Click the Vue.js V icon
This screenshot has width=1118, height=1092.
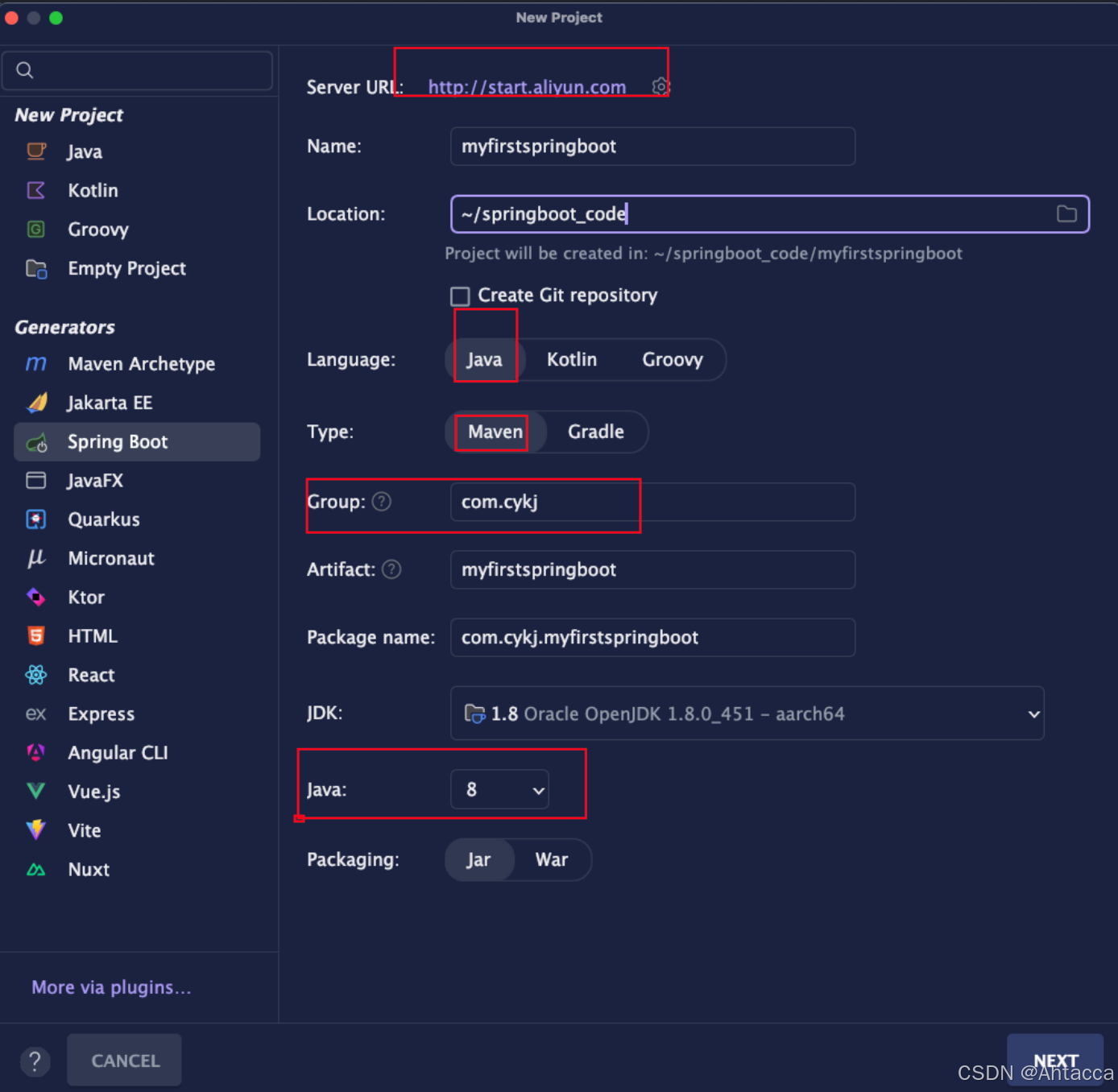coord(36,791)
